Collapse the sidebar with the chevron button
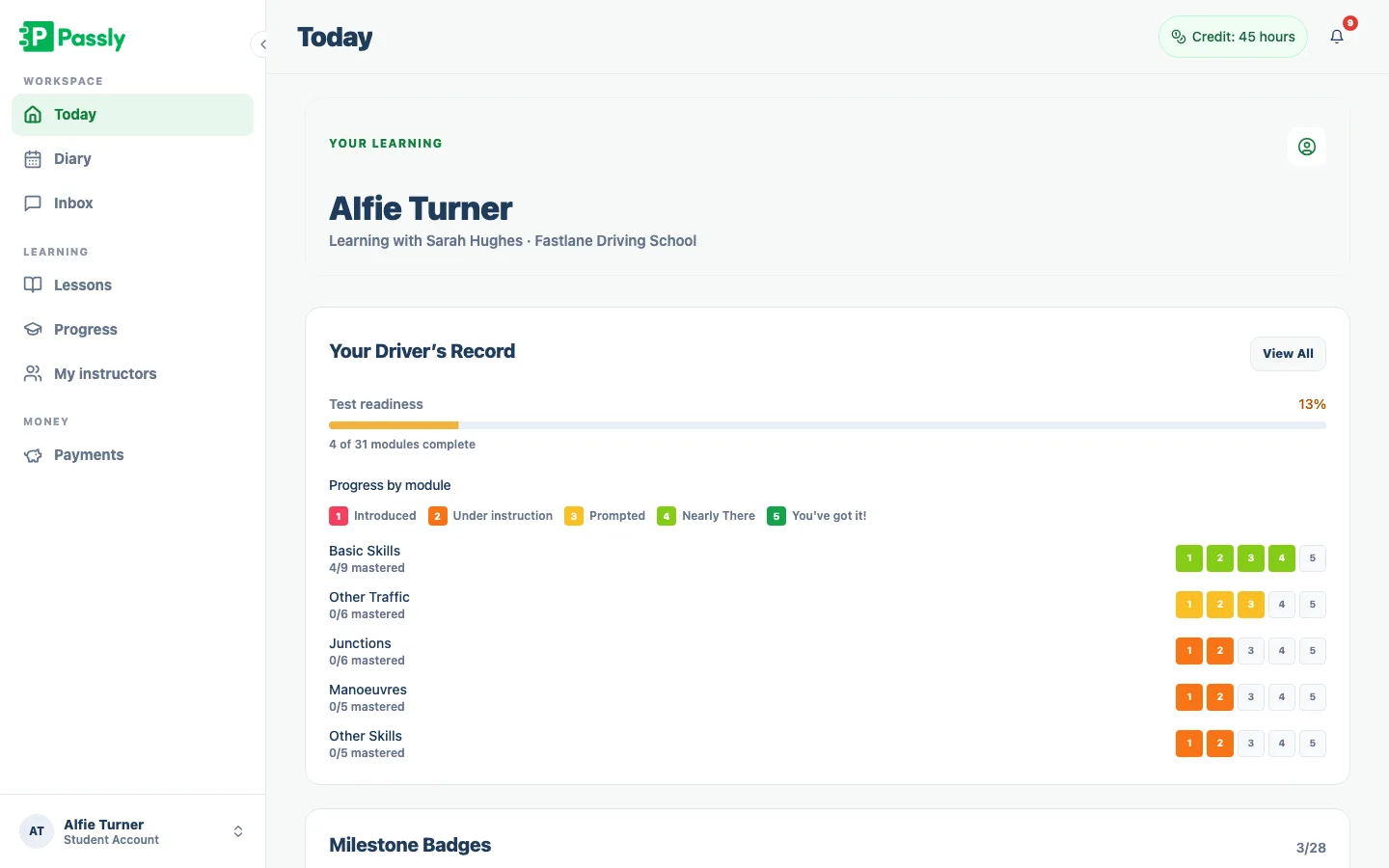This screenshot has width=1389, height=868. [x=262, y=44]
